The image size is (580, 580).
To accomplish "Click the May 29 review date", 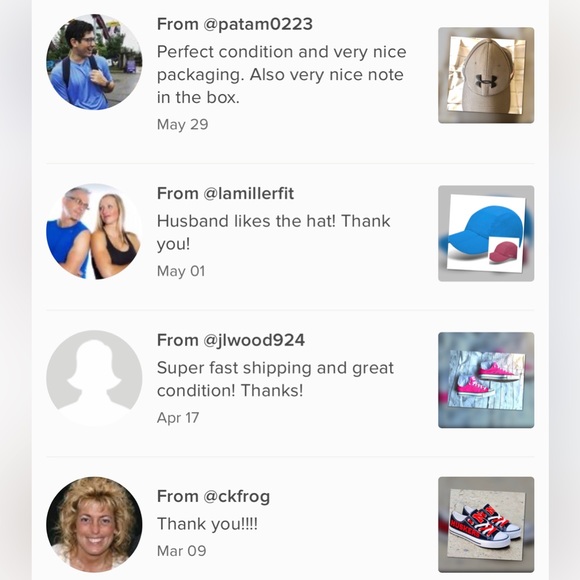I will [x=182, y=125].
